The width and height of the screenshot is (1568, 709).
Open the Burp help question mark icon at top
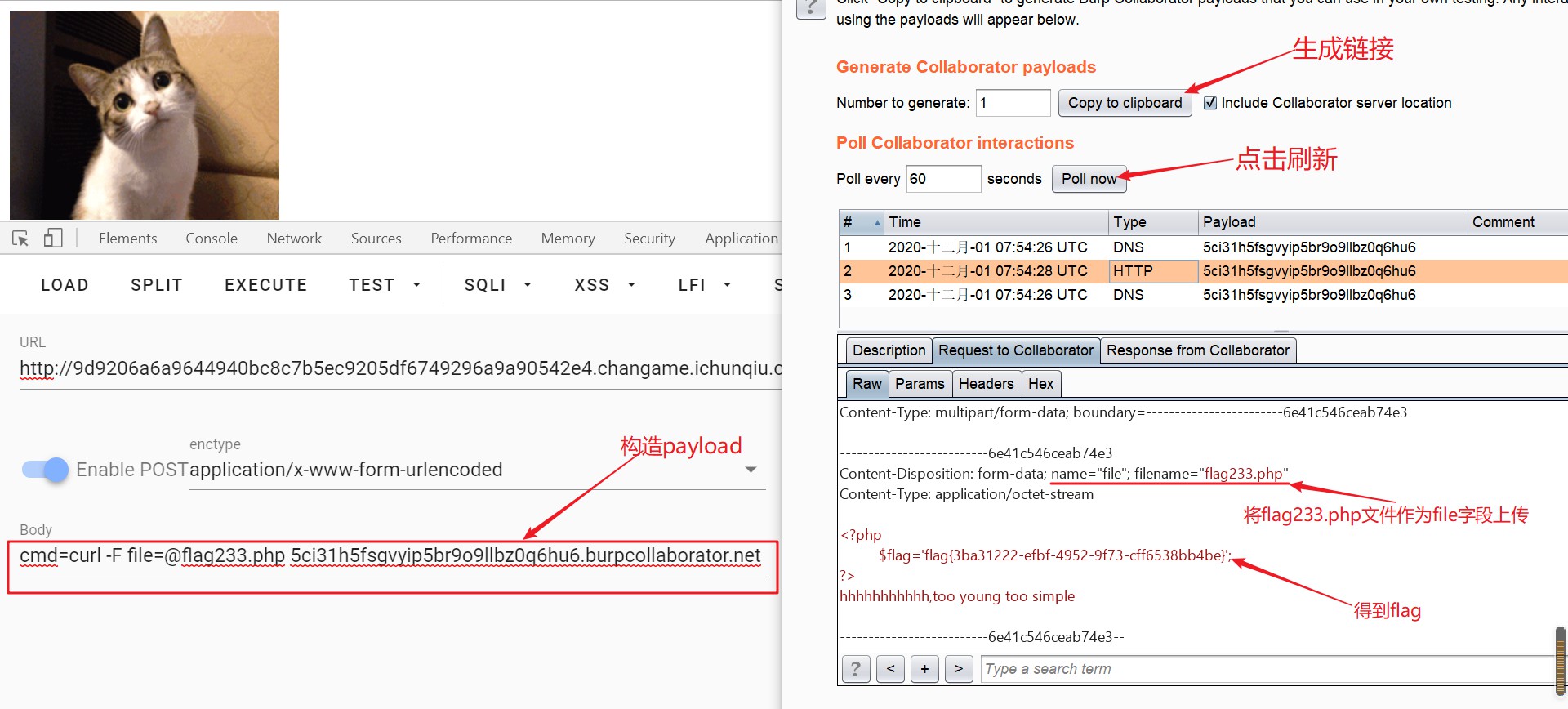tap(811, 8)
